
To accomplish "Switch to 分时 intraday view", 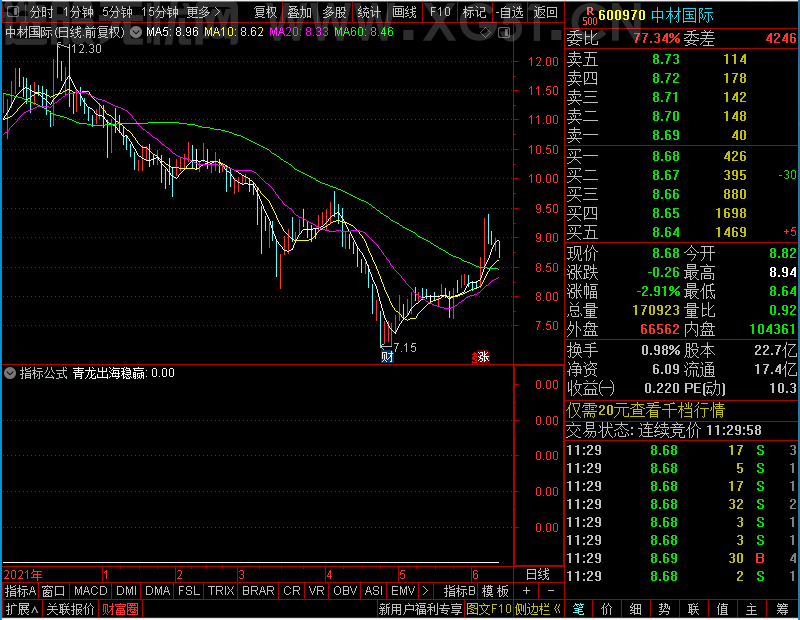I will [41, 12].
